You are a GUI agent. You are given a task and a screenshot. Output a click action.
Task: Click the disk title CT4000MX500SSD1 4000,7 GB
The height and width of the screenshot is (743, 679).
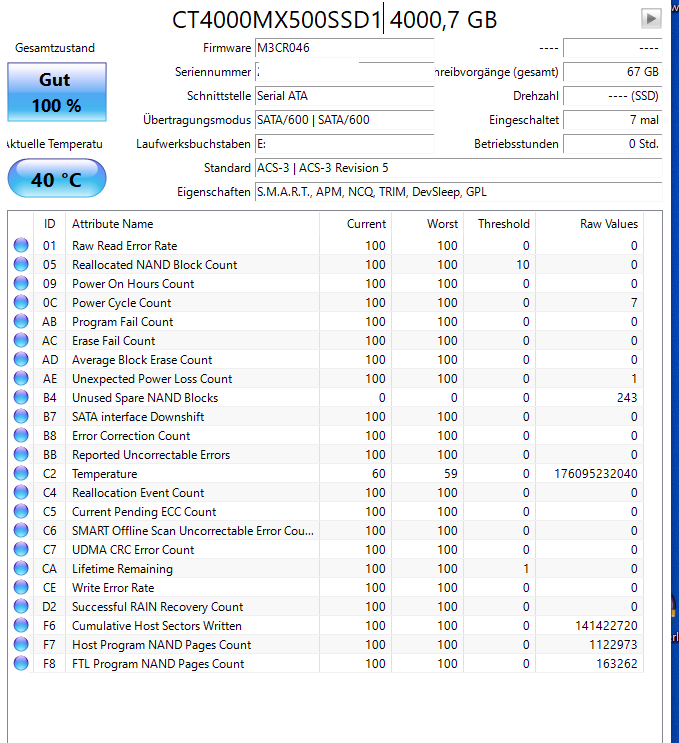click(335, 20)
